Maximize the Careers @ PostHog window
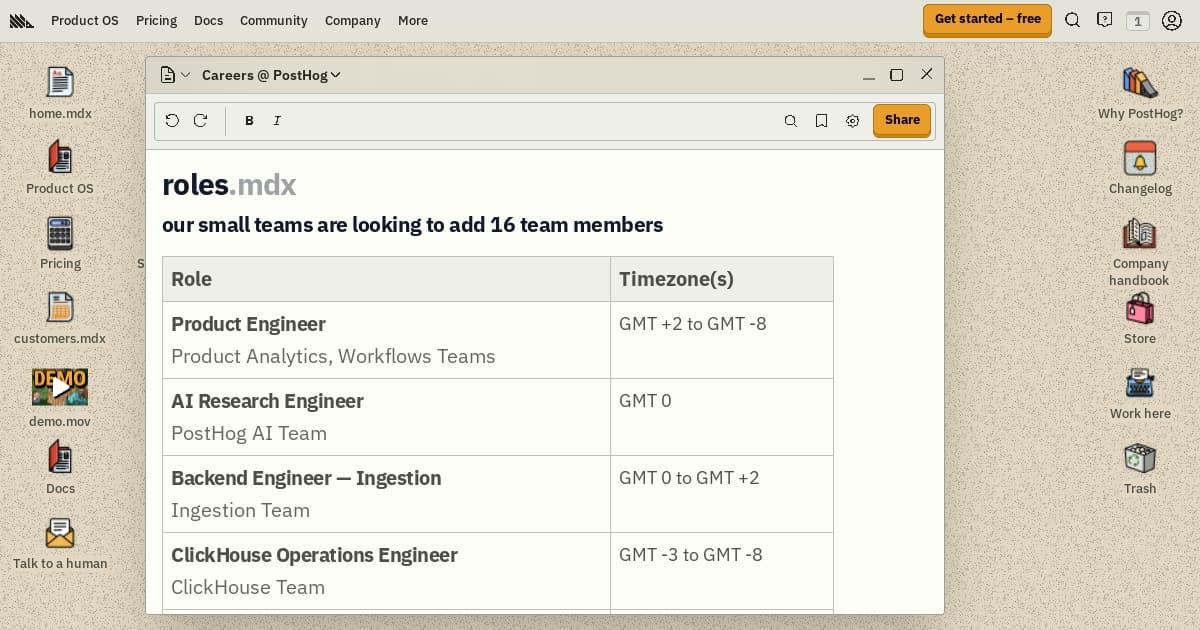Viewport: 1200px width, 630px height. pos(897,75)
